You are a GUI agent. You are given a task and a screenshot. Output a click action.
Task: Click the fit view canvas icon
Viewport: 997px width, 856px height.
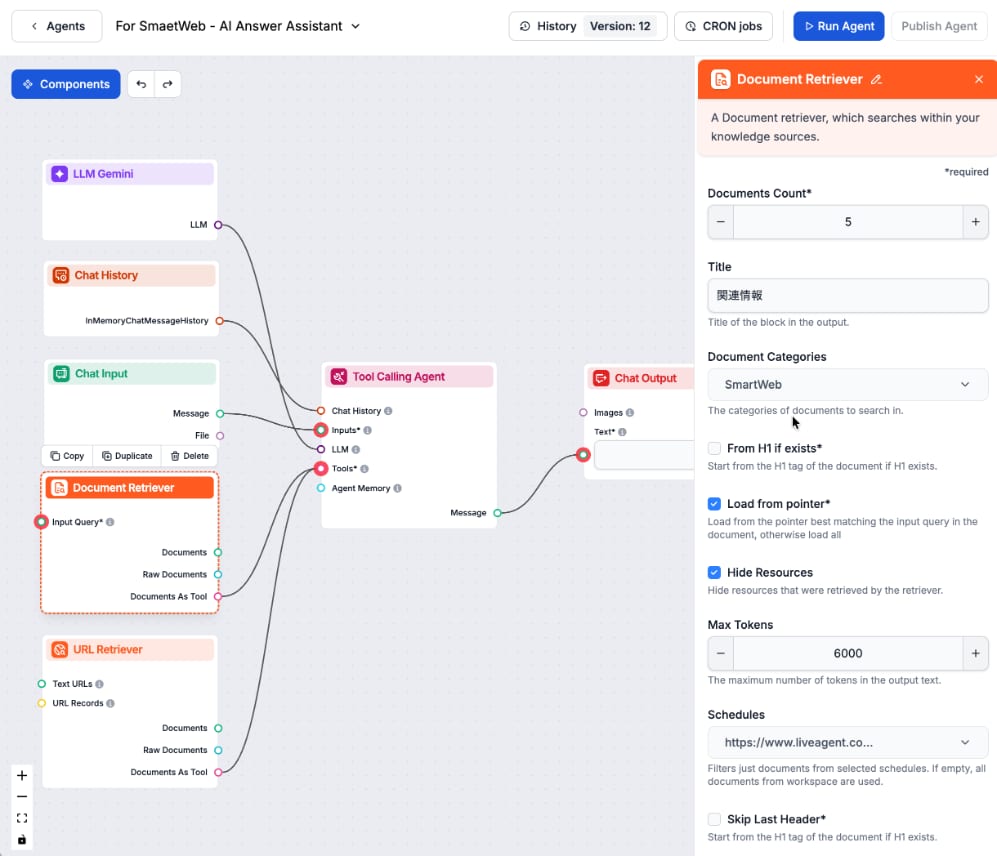(22, 818)
